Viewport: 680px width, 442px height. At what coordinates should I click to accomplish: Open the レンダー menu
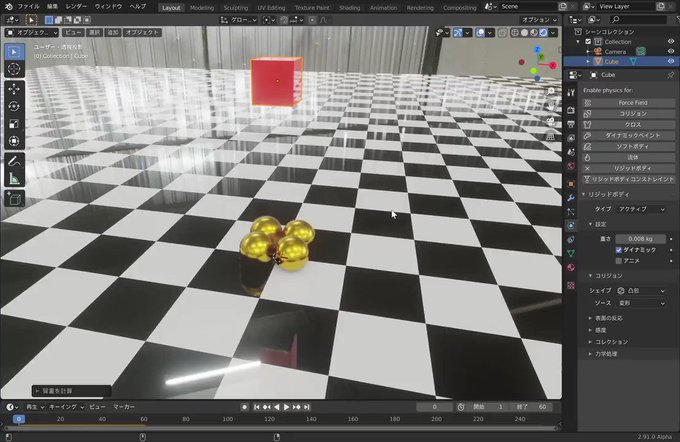click(x=76, y=7)
